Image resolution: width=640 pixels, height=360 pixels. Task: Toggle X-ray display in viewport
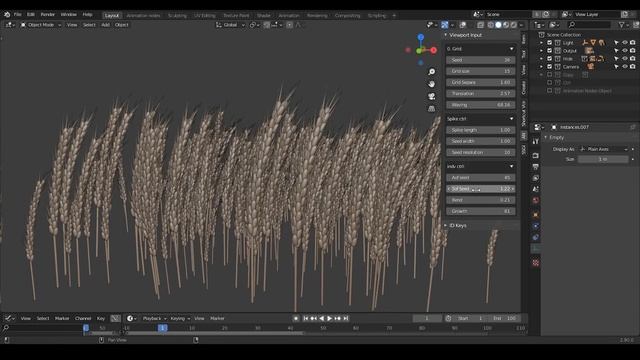[x=480, y=25]
